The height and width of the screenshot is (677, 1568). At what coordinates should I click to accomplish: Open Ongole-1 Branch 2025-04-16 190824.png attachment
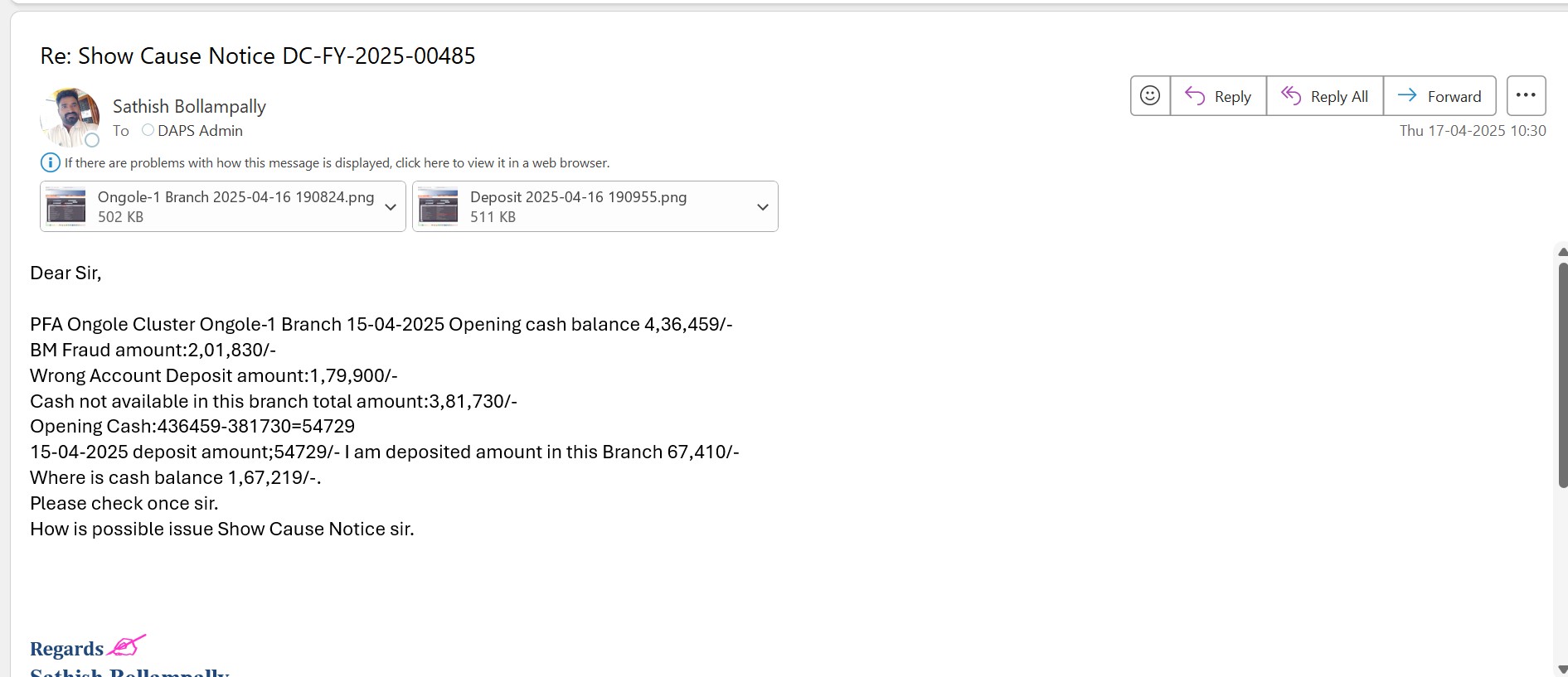235,197
